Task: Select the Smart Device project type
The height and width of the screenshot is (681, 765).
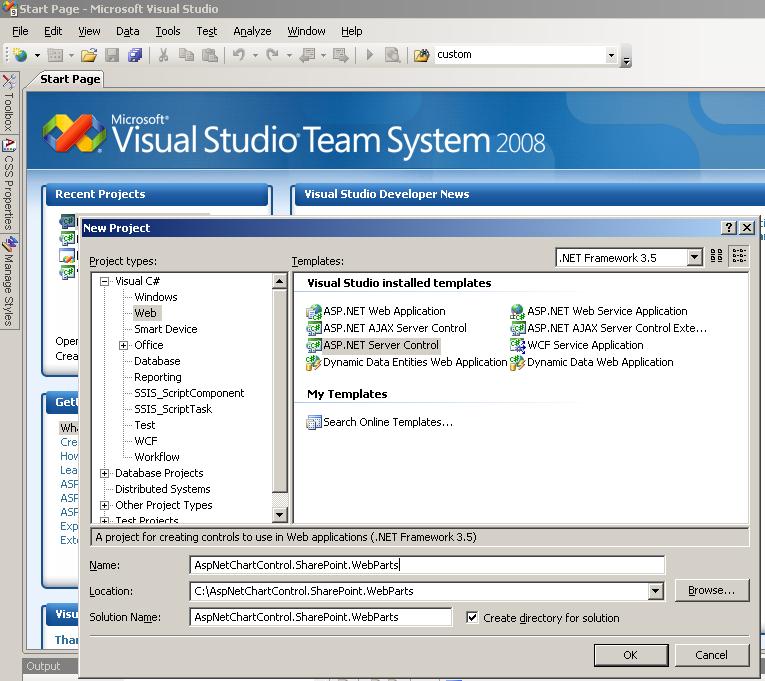Action: [166, 329]
